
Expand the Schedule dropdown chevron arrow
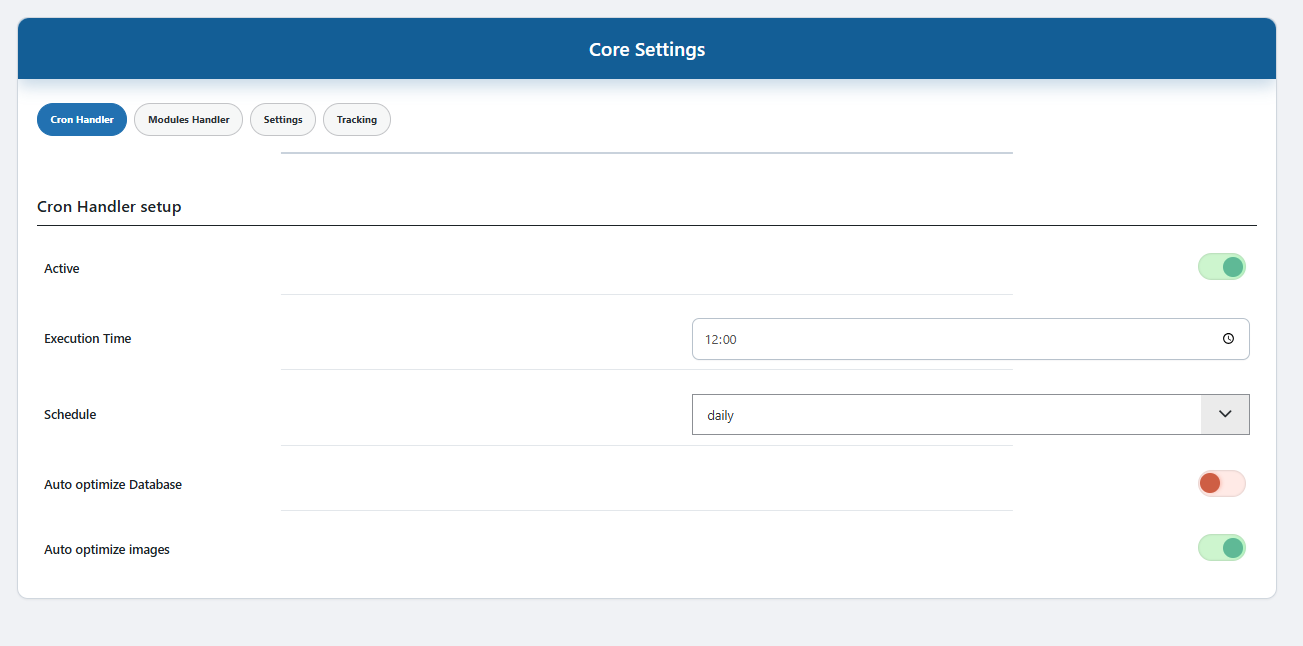click(1225, 414)
